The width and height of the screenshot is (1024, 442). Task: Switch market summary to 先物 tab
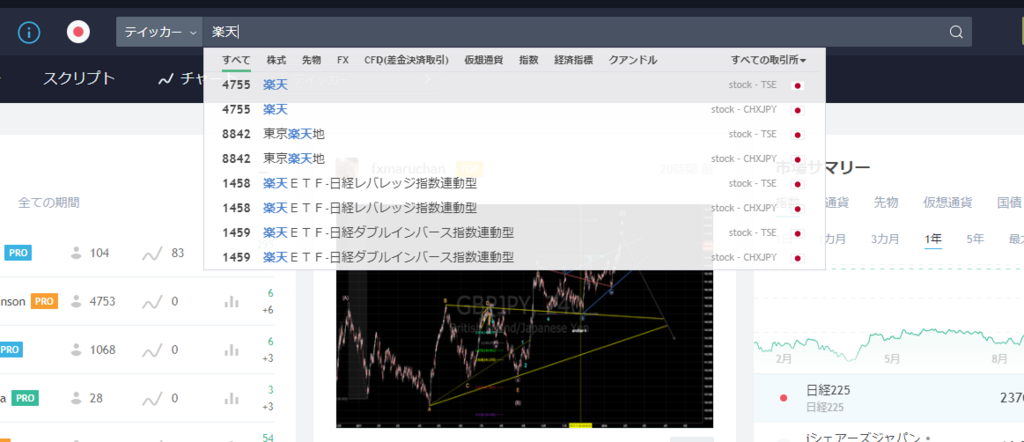click(886, 202)
